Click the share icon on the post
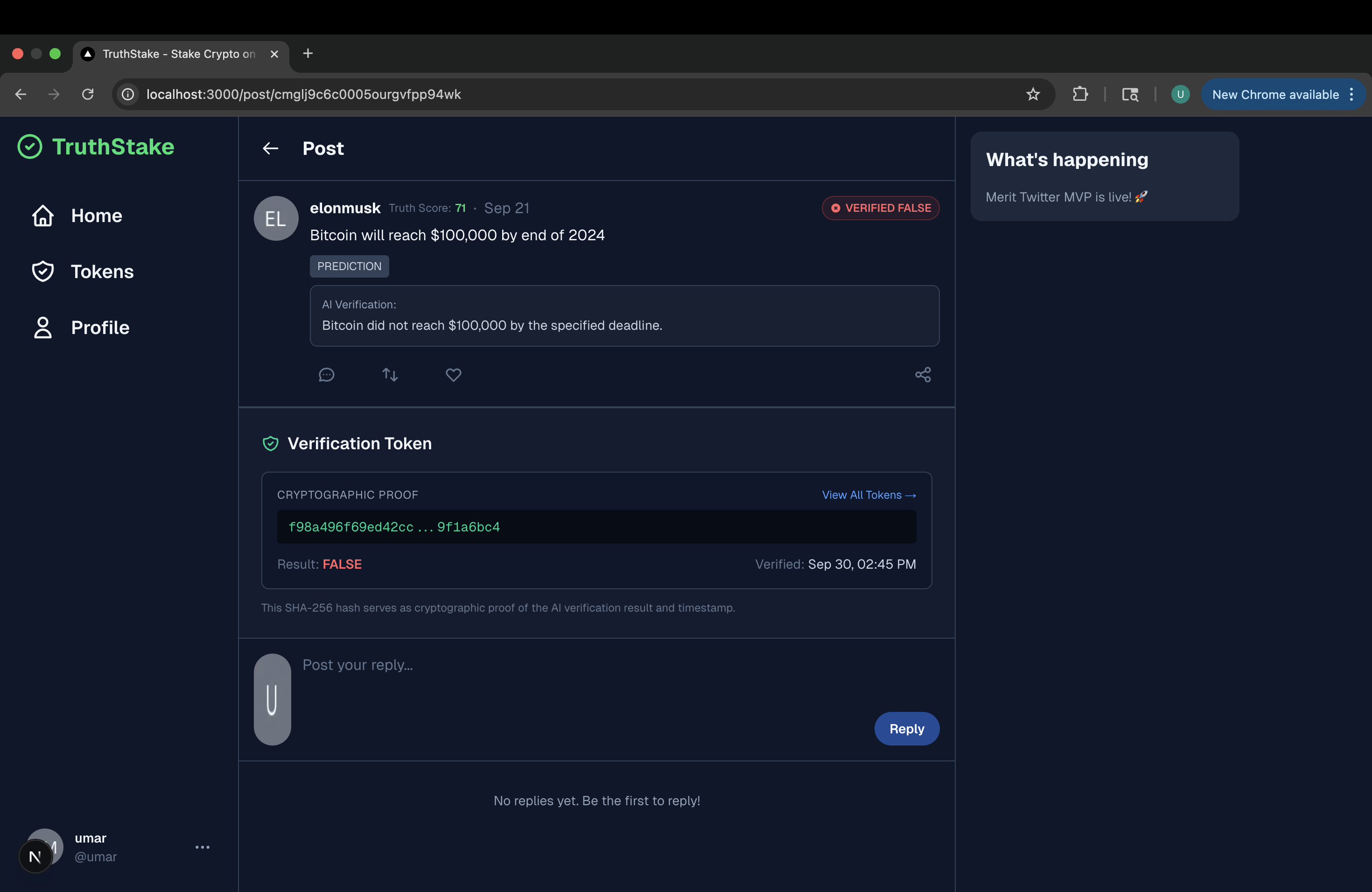This screenshot has width=1372, height=892. coord(922,375)
